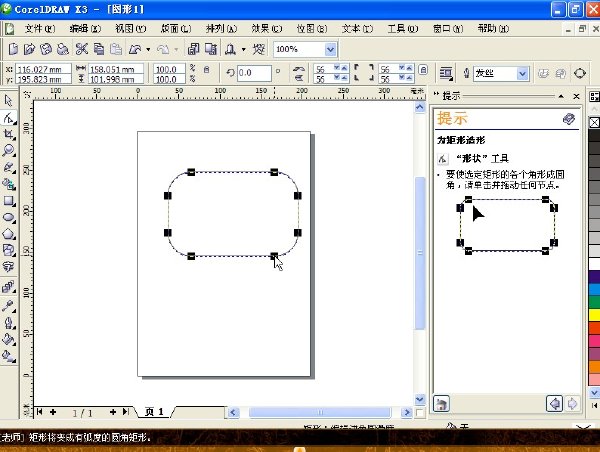The width and height of the screenshot is (600, 452).
Task: Click the Copy toolbar icon
Action: pyautogui.click(x=99, y=49)
